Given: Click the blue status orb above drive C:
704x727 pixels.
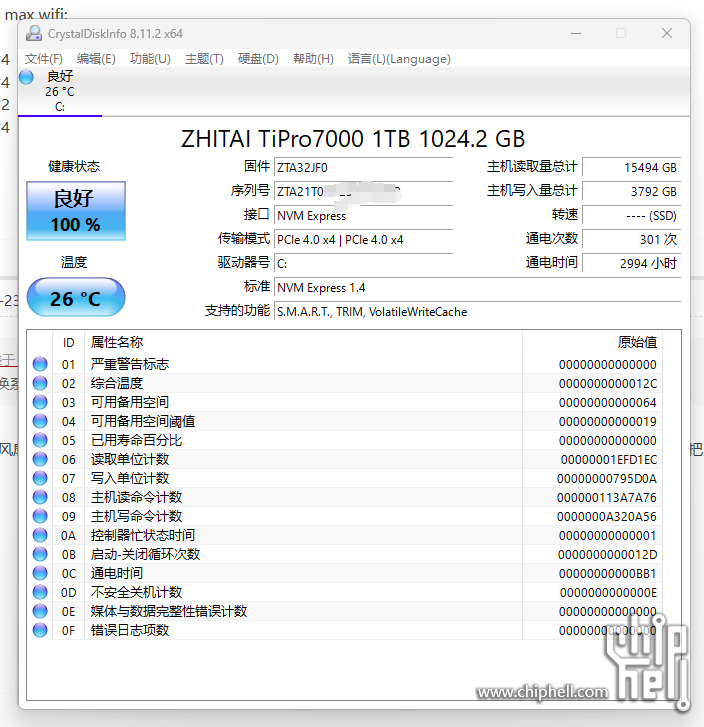Looking at the screenshot, I should (26, 77).
